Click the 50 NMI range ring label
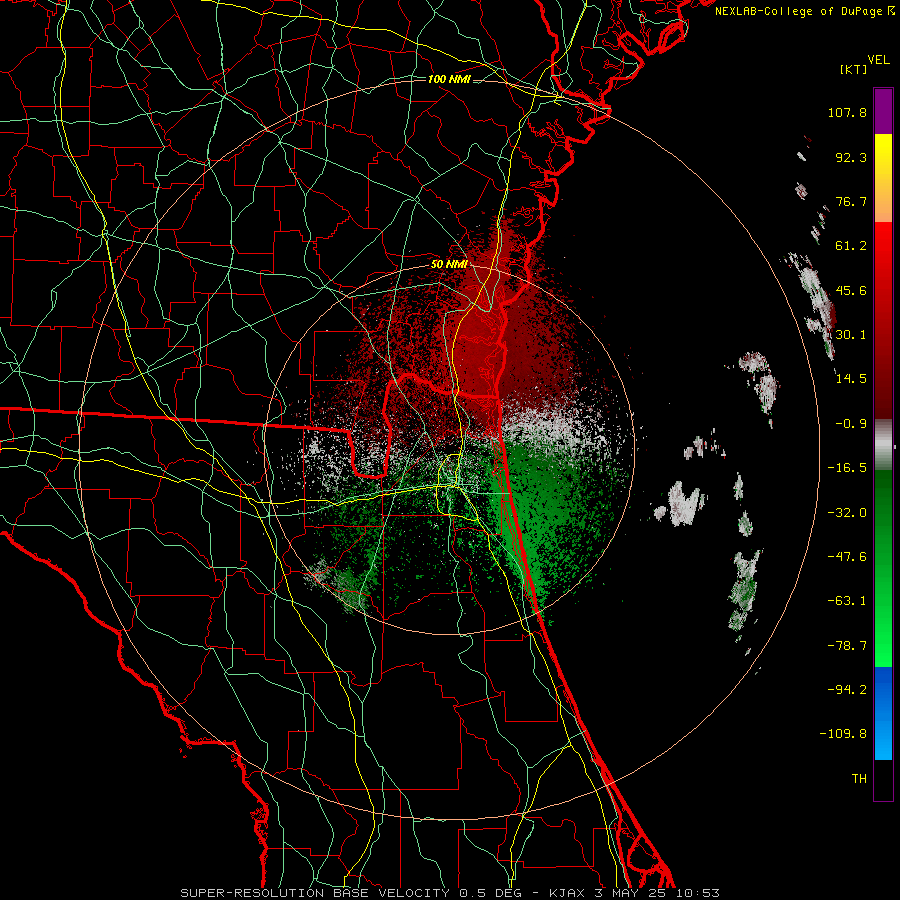This screenshot has height=900, width=900. [x=449, y=264]
